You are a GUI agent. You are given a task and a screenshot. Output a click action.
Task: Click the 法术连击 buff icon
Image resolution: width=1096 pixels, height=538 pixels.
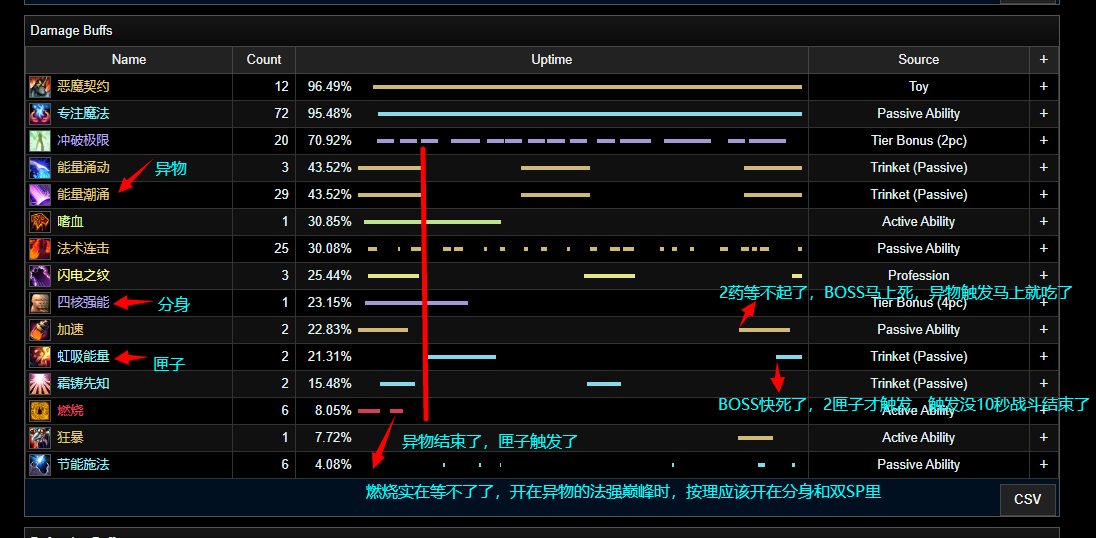tap(39, 249)
